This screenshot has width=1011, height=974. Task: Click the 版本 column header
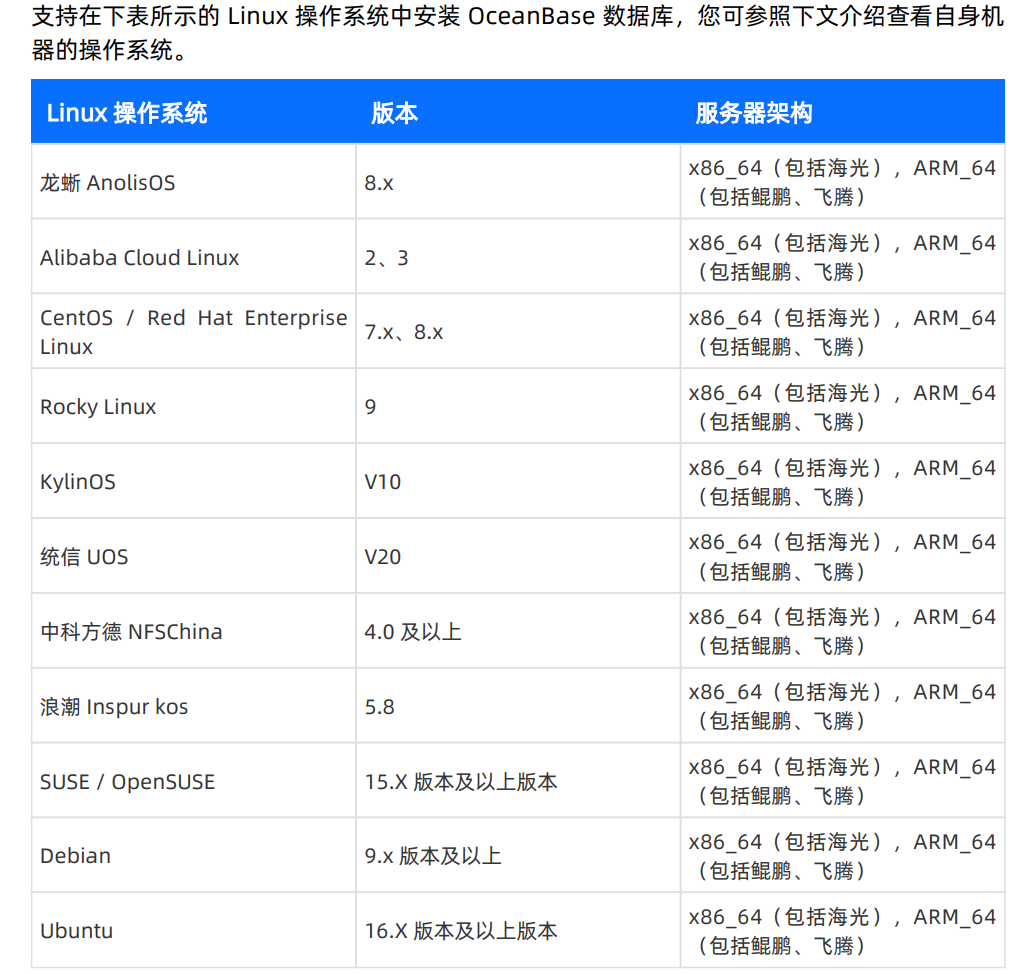pos(394,113)
